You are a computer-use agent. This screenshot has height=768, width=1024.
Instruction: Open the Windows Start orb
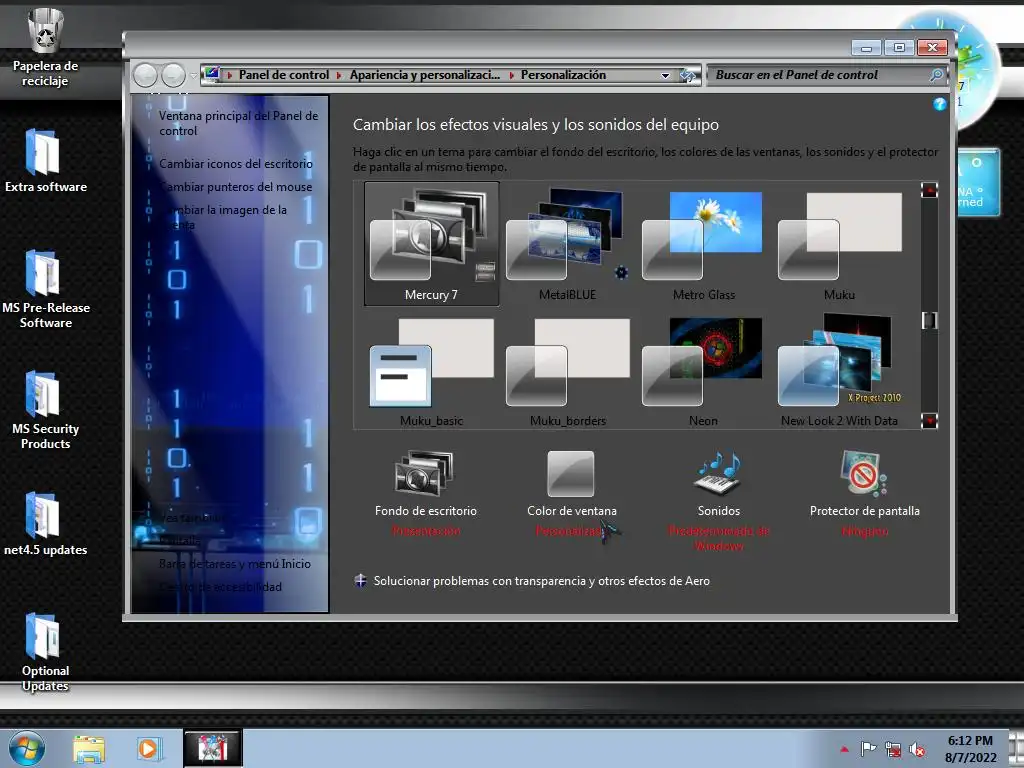[x=27, y=748]
